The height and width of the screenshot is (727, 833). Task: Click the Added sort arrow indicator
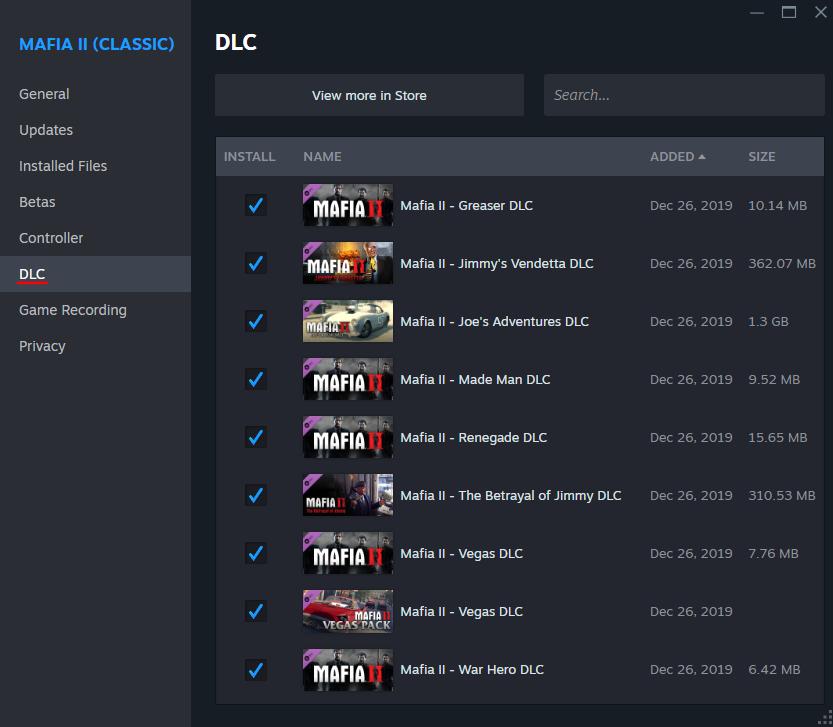(702, 157)
